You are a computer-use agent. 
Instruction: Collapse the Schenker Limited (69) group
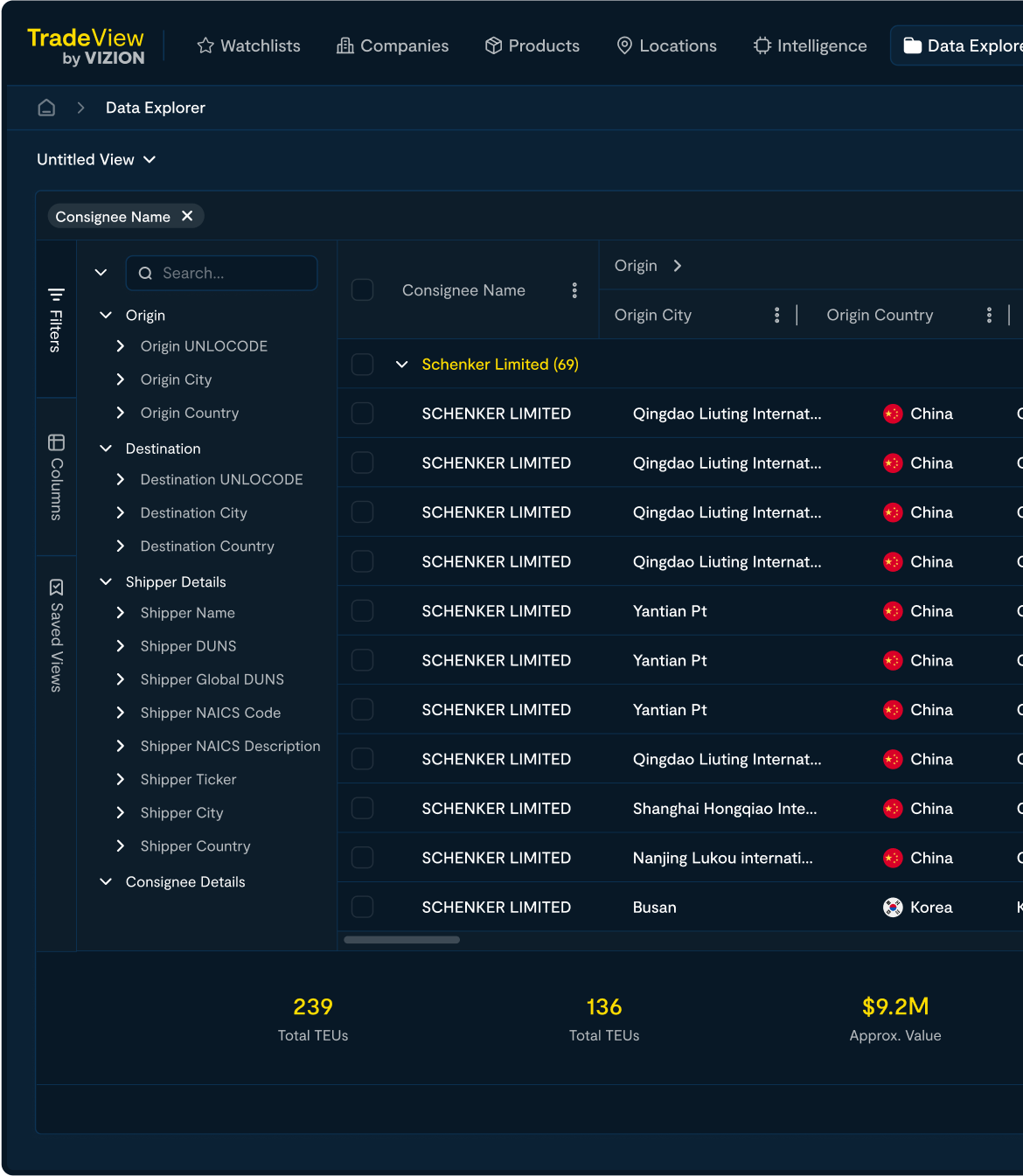402,365
